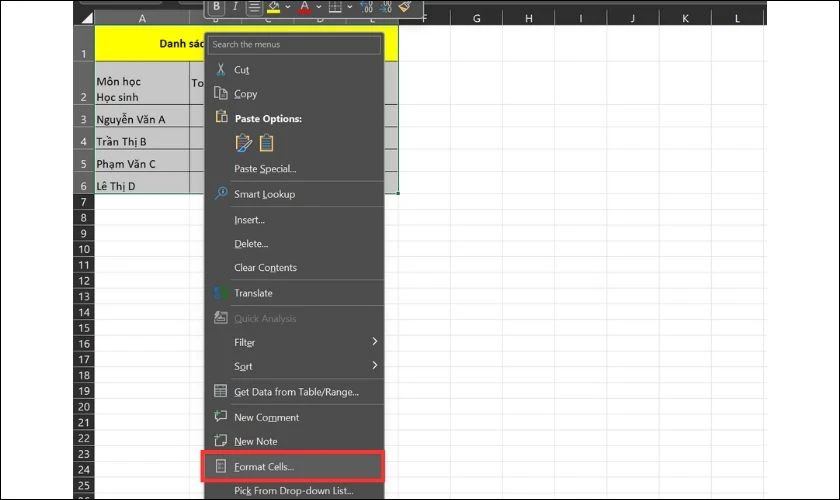Toggle Bold in the mini toolbar
Screen dimensions: 840x500
pyautogui.click(x=216, y=7)
